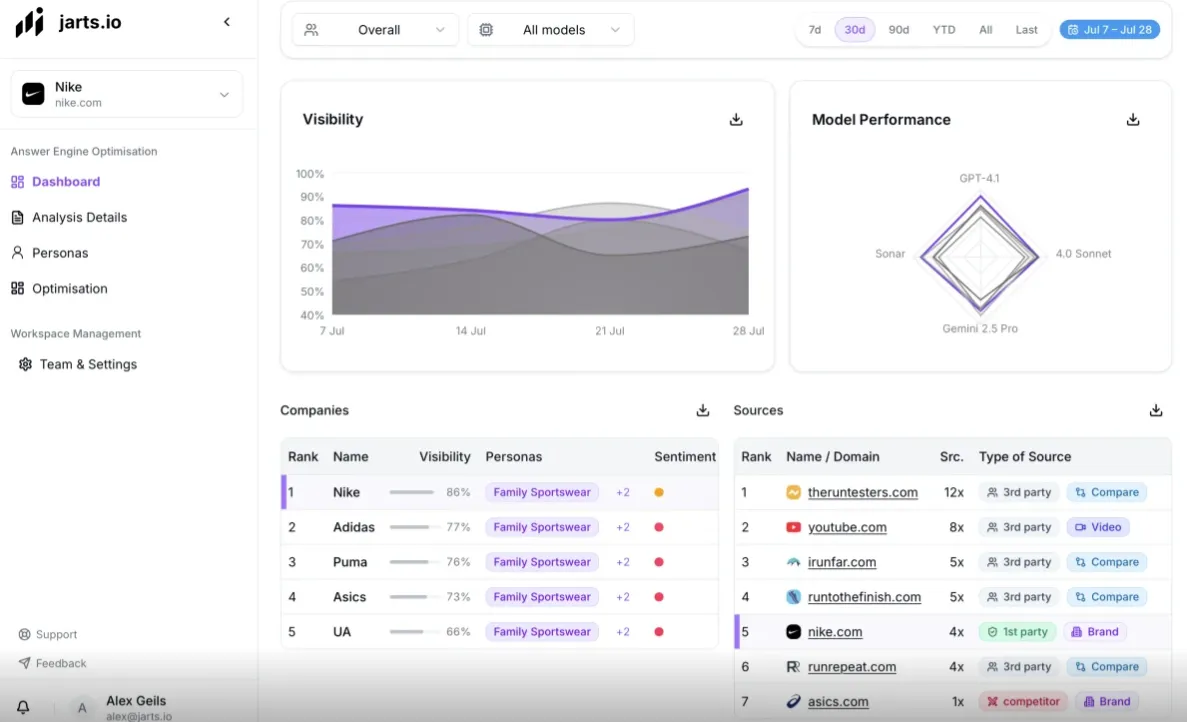Open theruntesters.com source link
Viewport: 1187px width, 722px height.
pos(862,492)
